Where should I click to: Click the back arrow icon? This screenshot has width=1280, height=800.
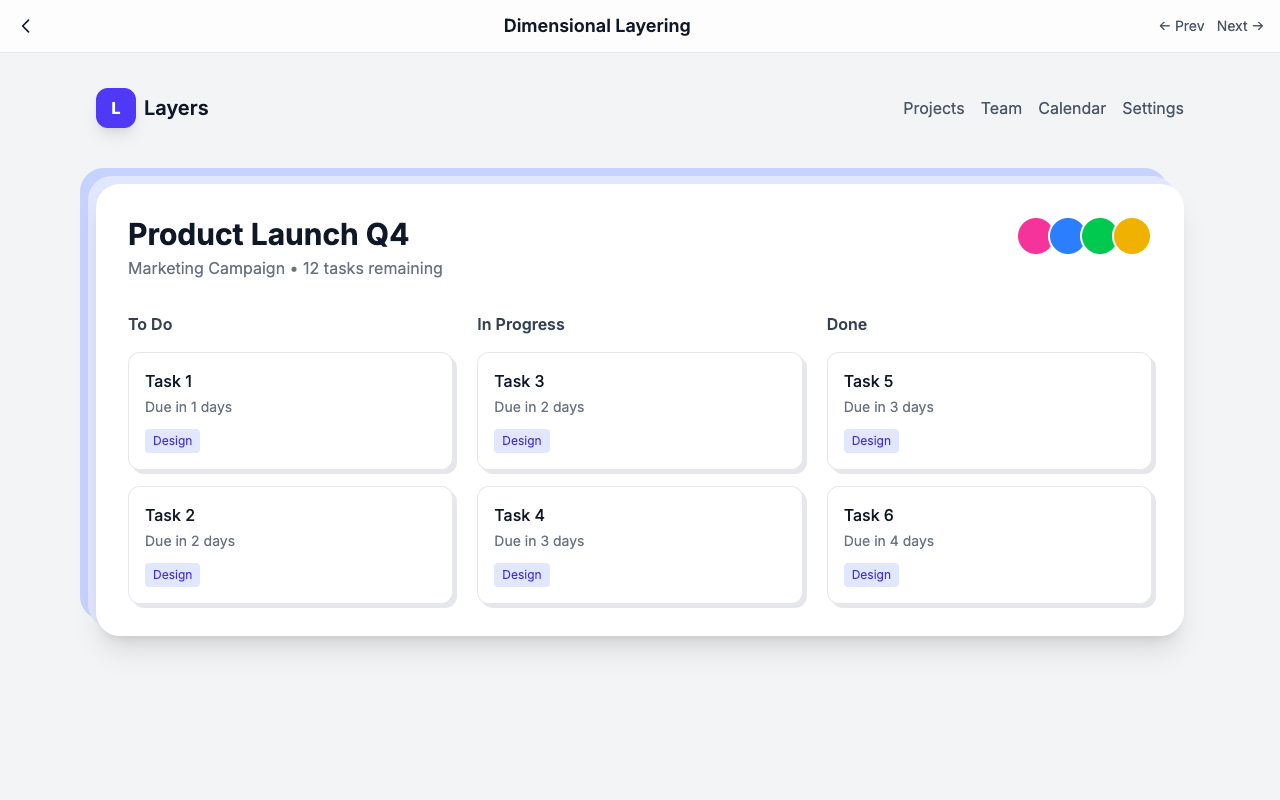point(26,26)
